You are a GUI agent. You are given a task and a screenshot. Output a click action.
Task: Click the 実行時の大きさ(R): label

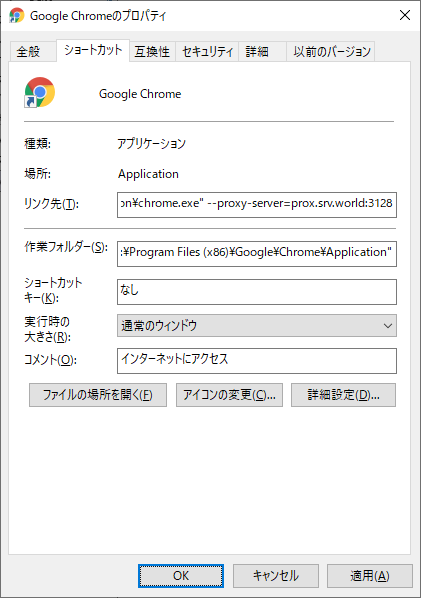click(x=47, y=329)
